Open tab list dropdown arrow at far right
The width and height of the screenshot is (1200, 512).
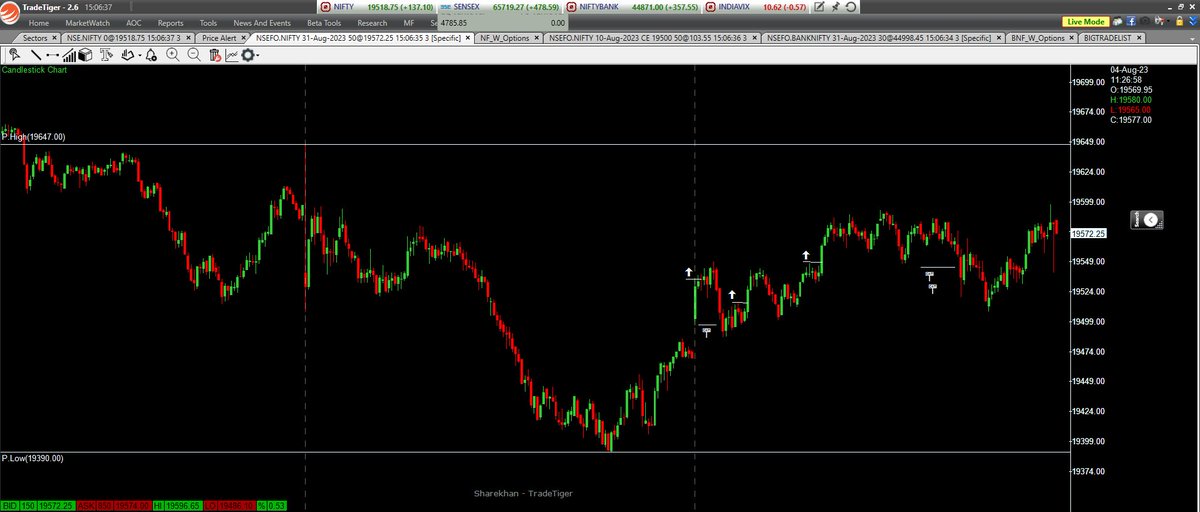(1190, 40)
